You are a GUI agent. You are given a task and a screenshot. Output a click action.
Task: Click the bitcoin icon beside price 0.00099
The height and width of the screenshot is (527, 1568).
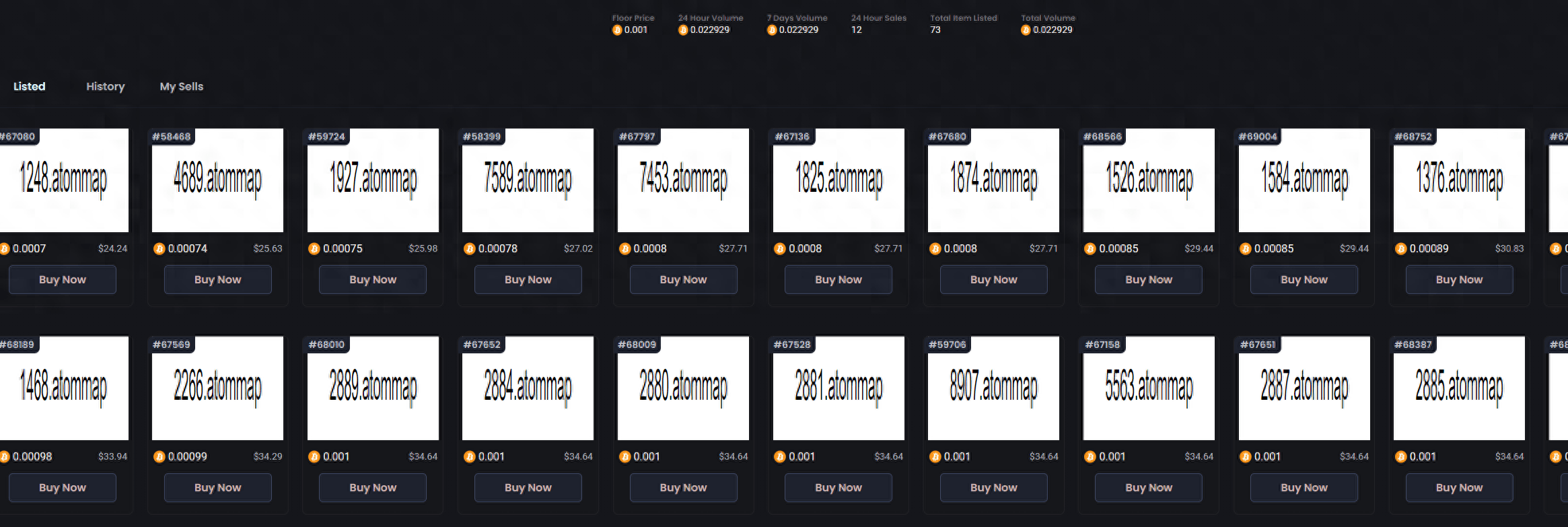[x=159, y=457]
